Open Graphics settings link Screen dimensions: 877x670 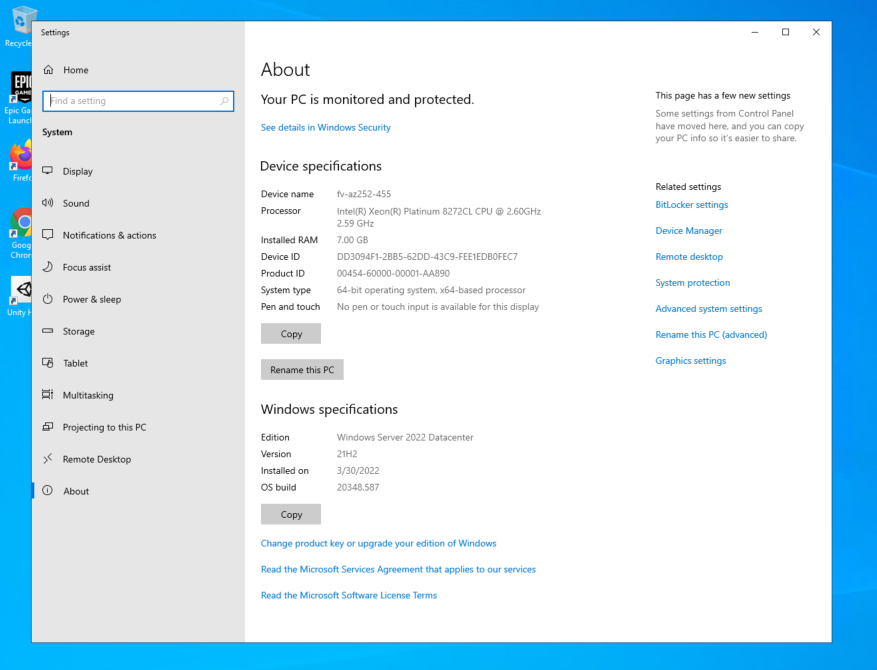pos(691,361)
